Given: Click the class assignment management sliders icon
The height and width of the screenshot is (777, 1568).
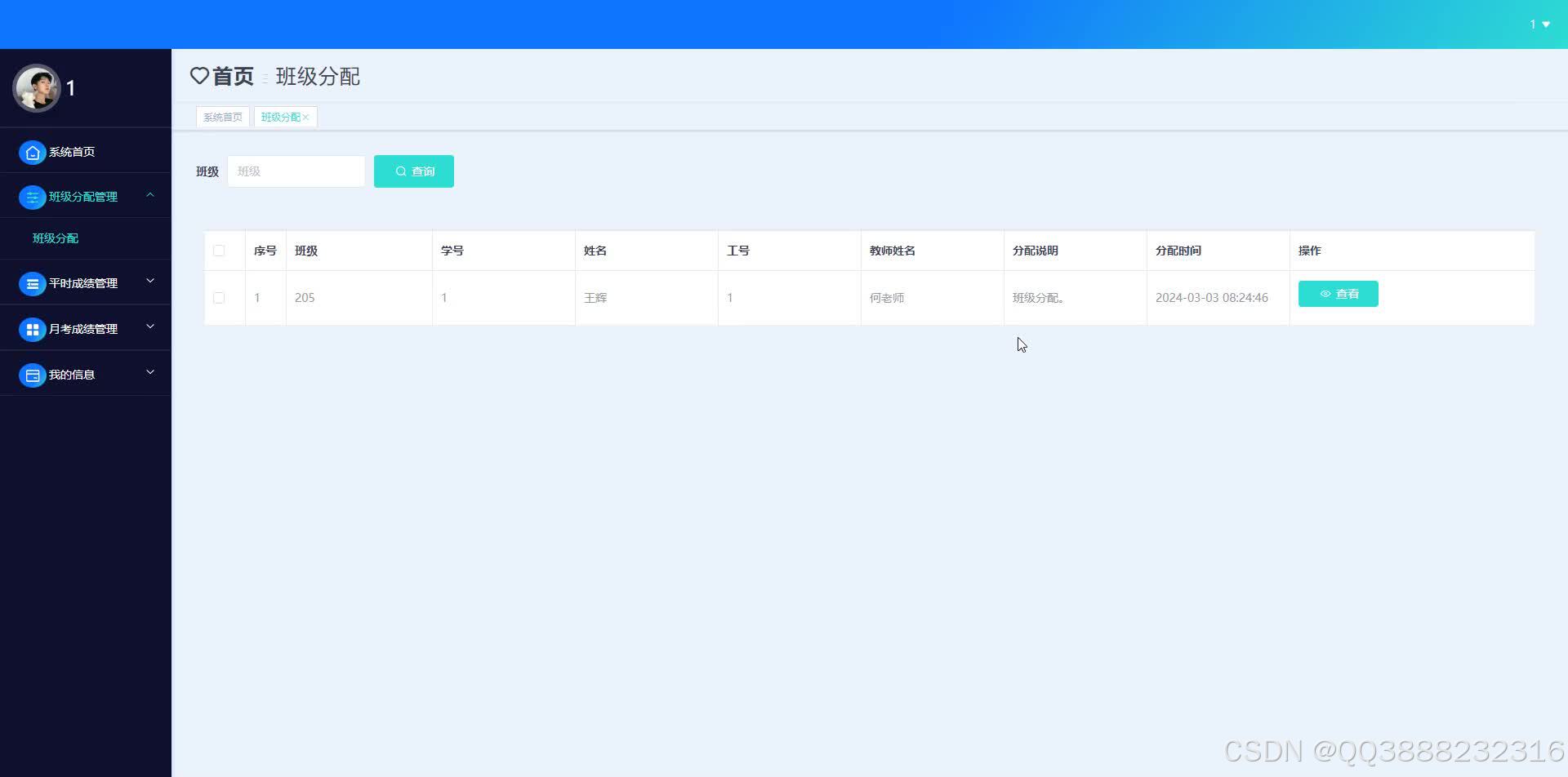Looking at the screenshot, I should [x=33, y=198].
